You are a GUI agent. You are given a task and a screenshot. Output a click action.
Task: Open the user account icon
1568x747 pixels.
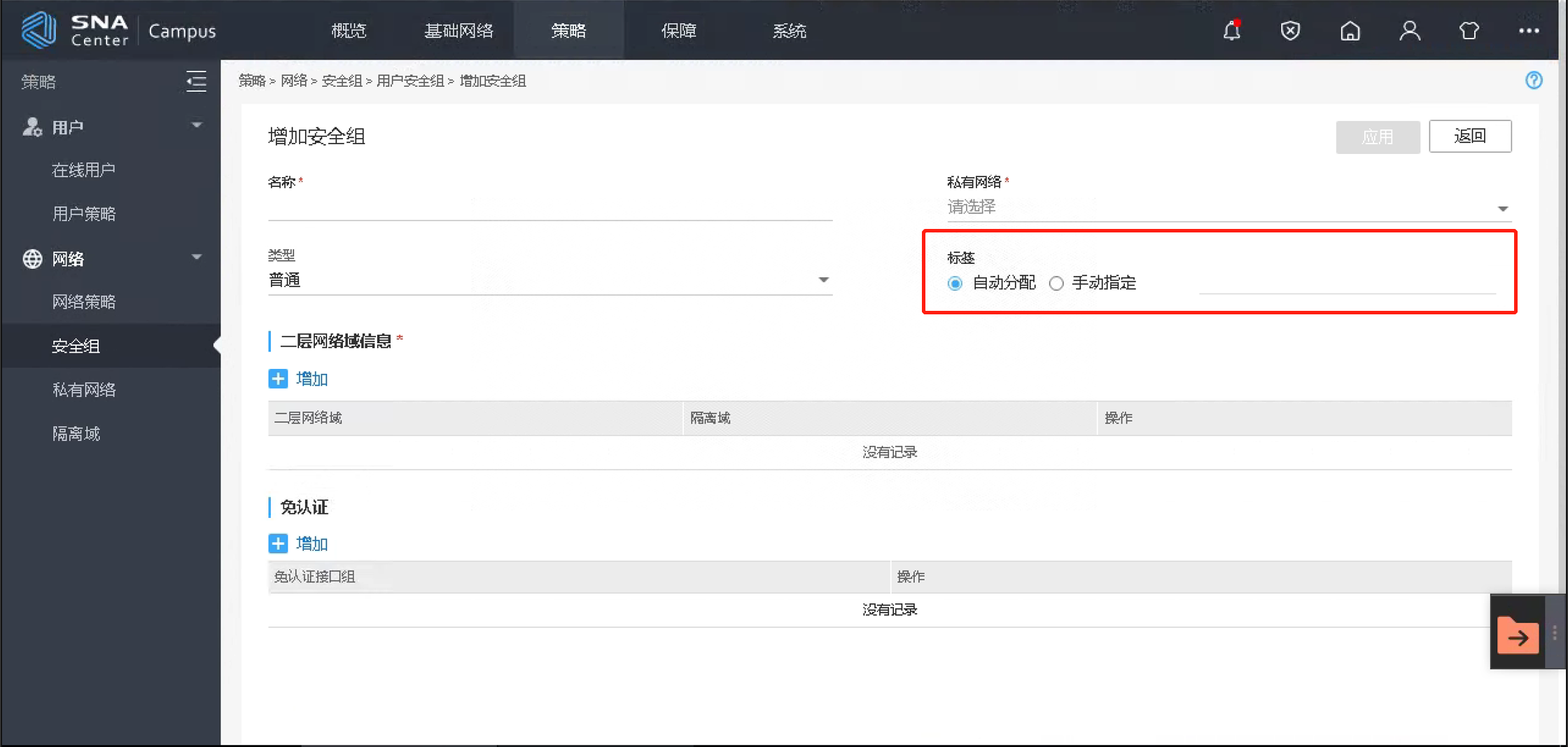tap(1409, 31)
